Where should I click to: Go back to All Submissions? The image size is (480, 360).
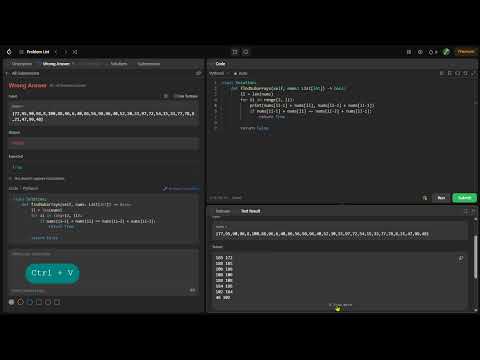23,73
